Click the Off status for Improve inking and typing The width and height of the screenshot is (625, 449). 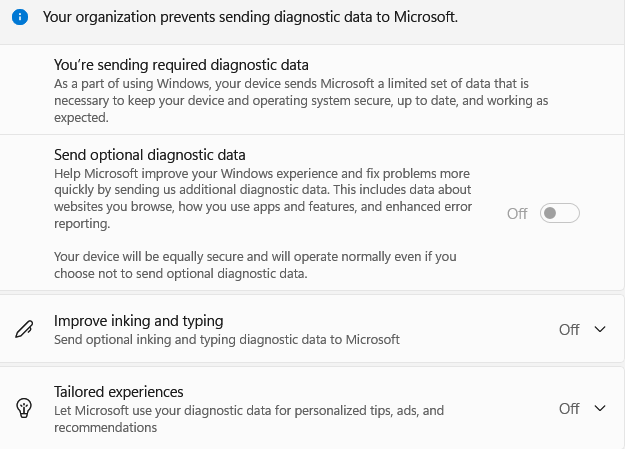[569, 330]
